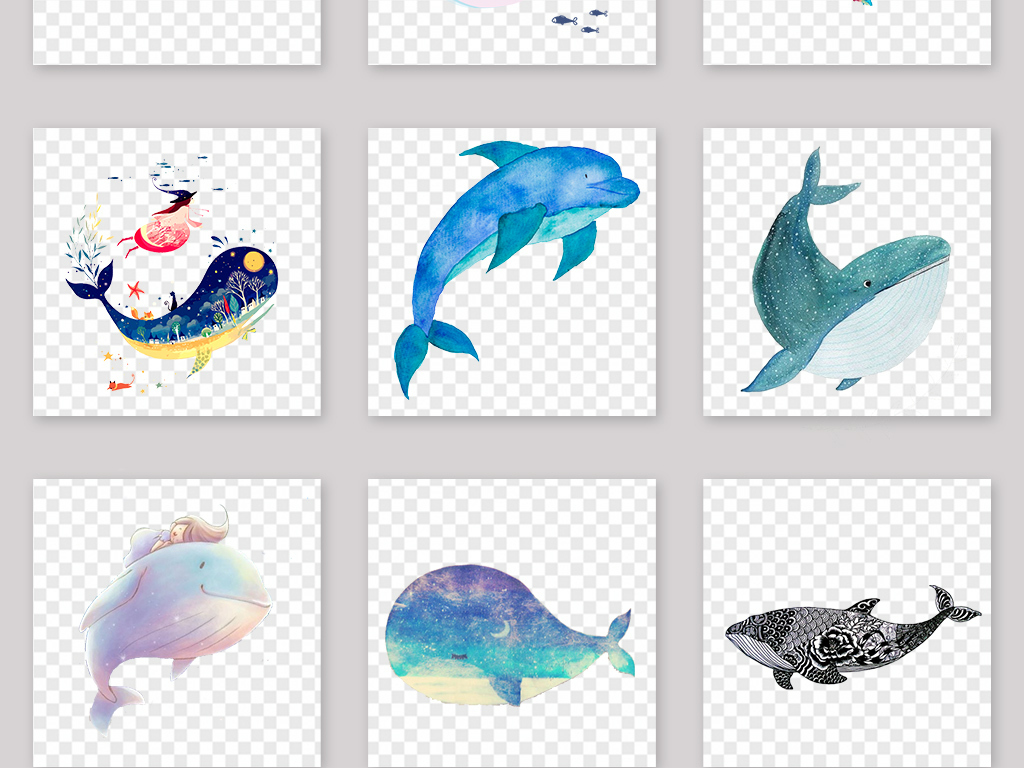This screenshot has width=1024, height=768.
Task: Select the orange cat below the night whale
Action: (121, 382)
